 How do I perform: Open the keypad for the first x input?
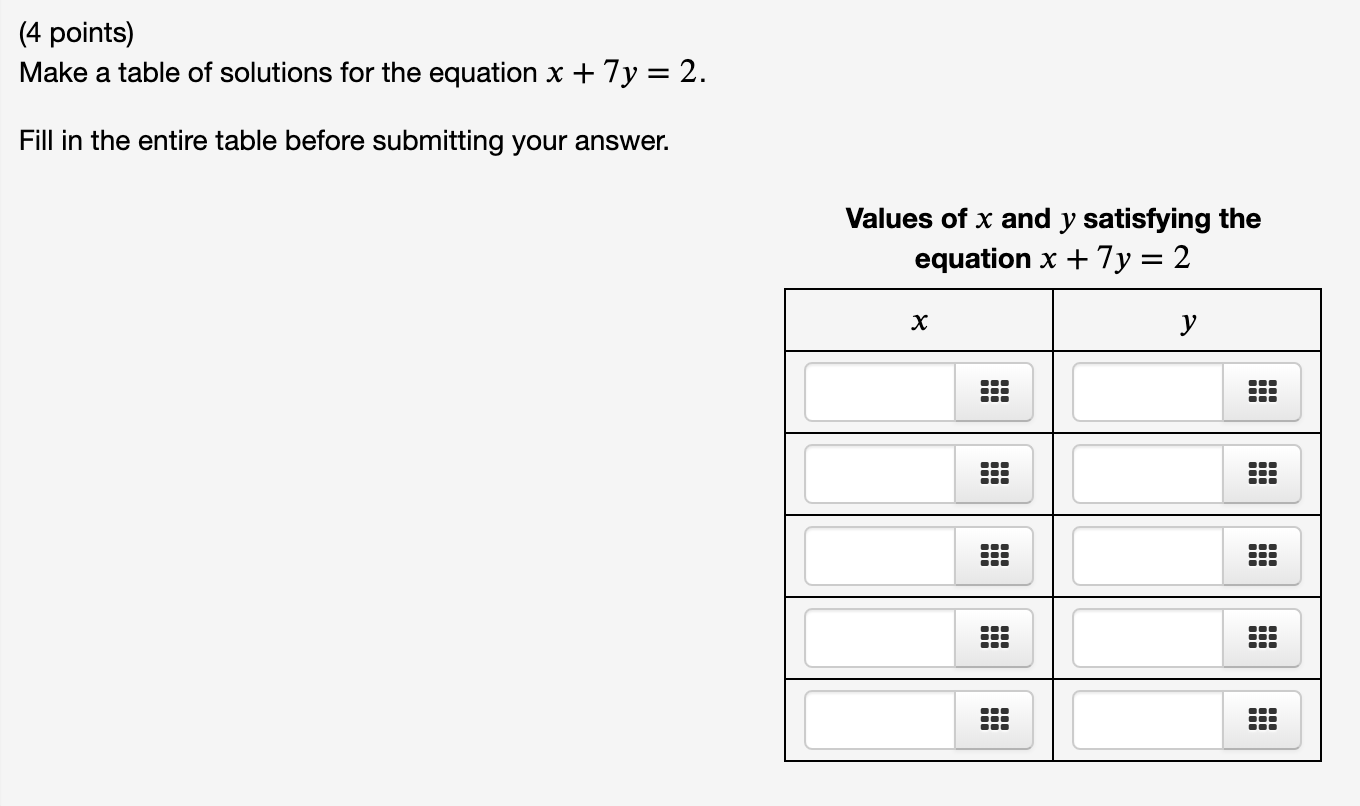point(995,392)
